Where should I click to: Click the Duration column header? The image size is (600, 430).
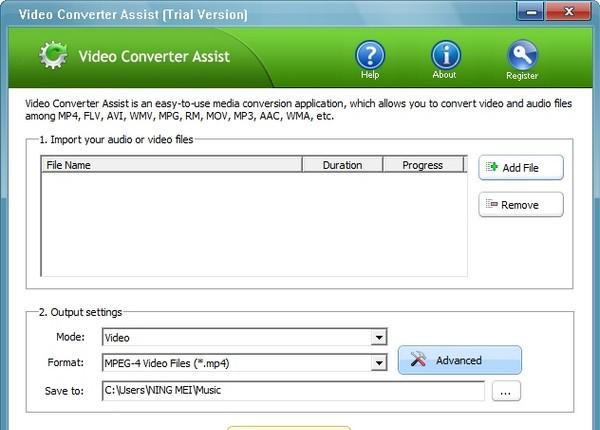342,165
